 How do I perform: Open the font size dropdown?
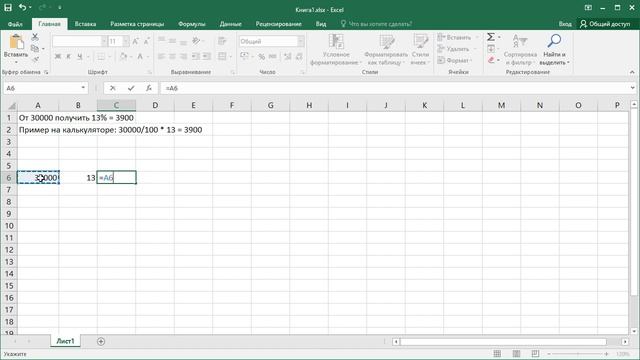coord(126,41)
